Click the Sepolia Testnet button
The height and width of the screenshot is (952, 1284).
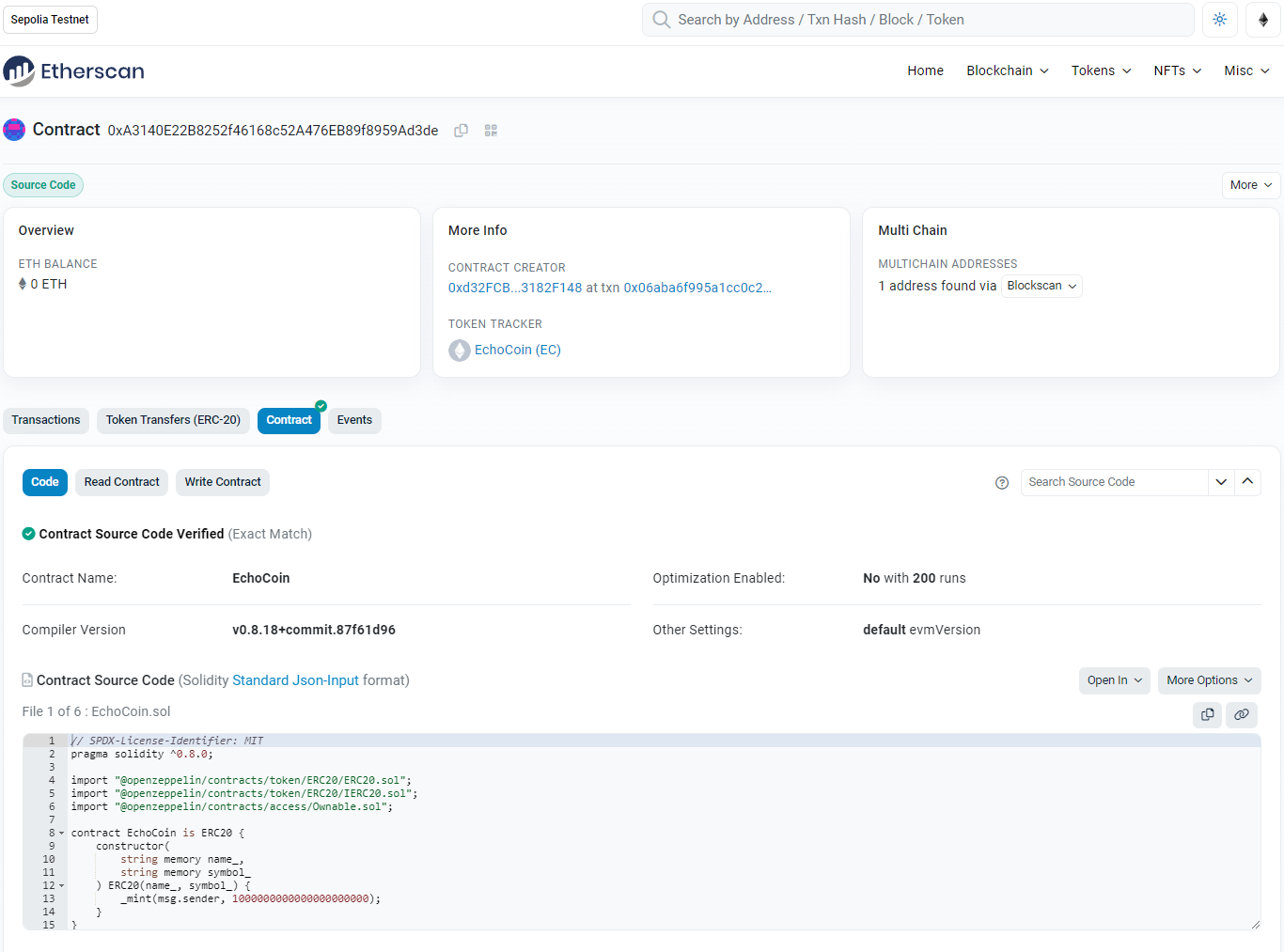pyautogui.click(x=50, y=20)
